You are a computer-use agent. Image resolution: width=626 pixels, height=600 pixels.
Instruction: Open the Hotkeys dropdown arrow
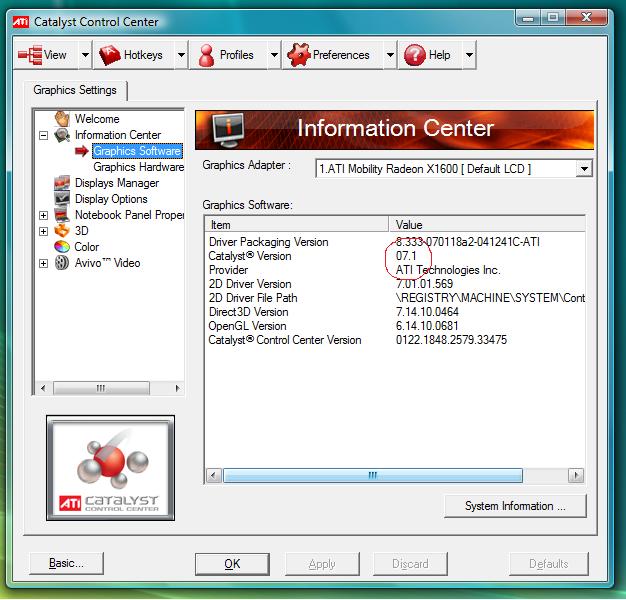pyautogui.click(x=181, y=55)
